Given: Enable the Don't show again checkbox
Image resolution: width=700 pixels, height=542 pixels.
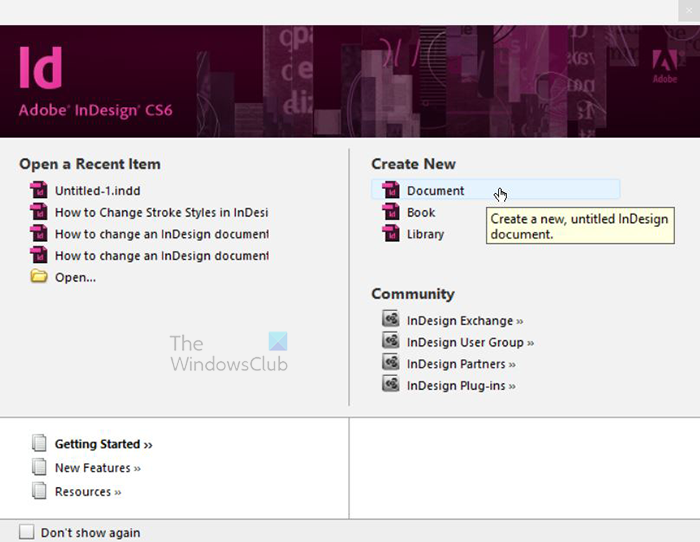Looking at the screenshot, I should click(27, 532).
